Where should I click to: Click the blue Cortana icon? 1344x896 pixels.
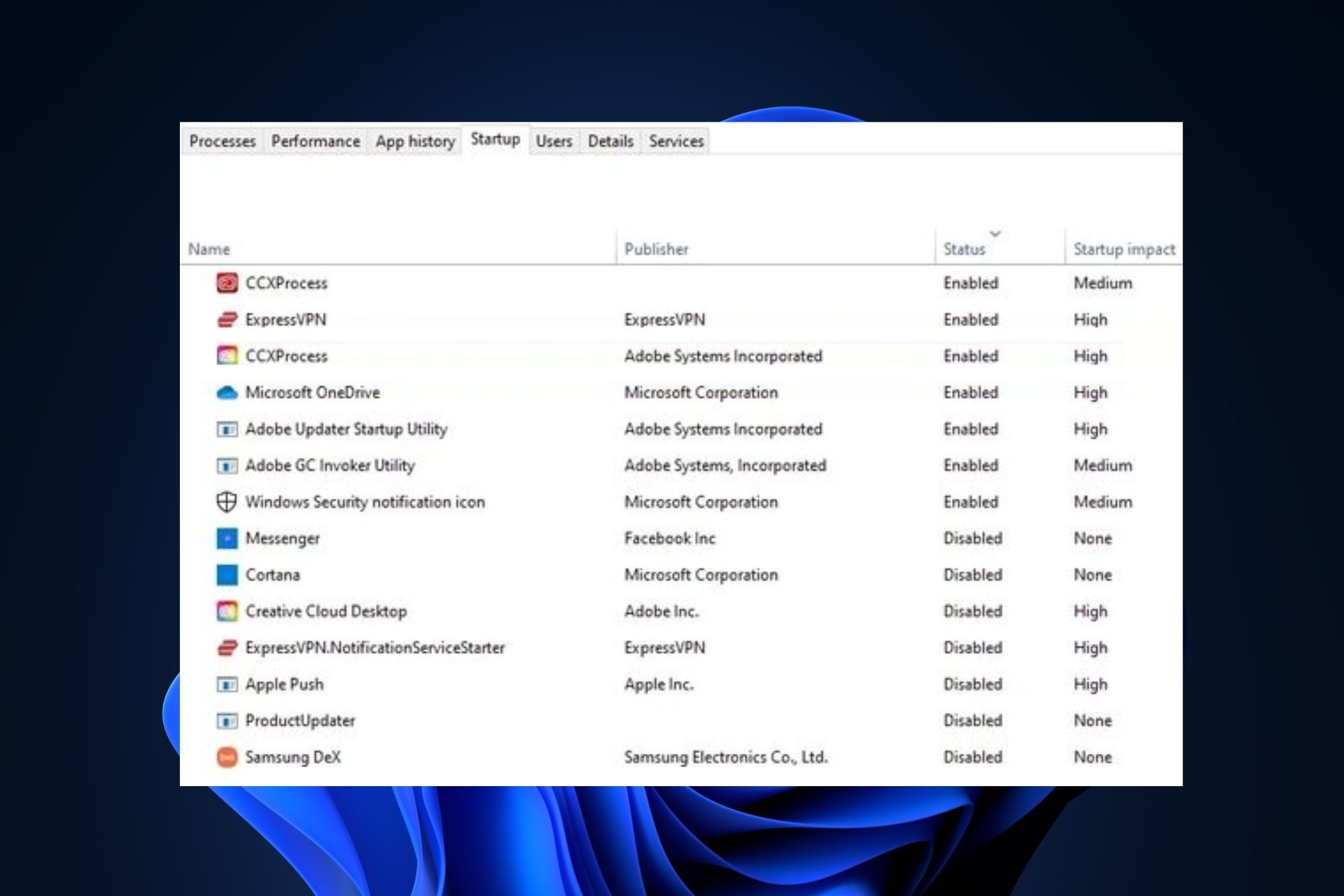227,575
